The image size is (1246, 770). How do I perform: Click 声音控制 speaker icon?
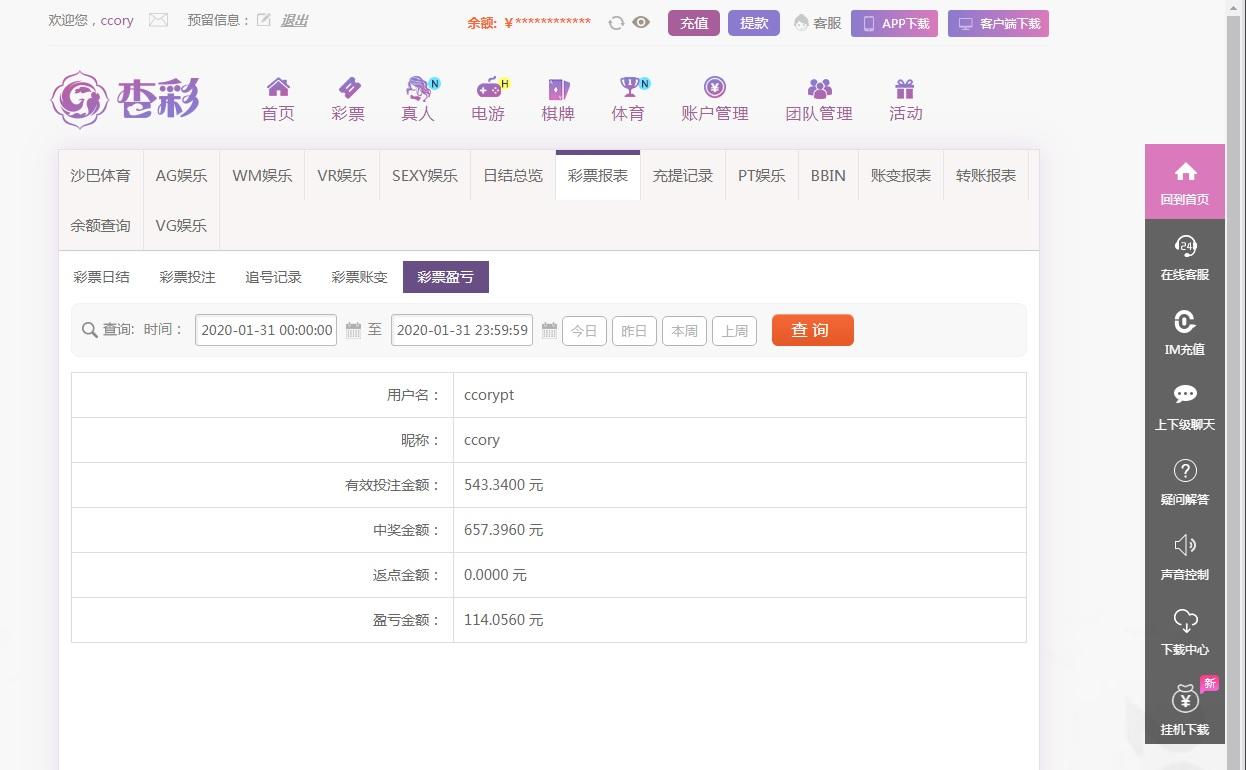pyautogui.click(x=1185, y=545)
